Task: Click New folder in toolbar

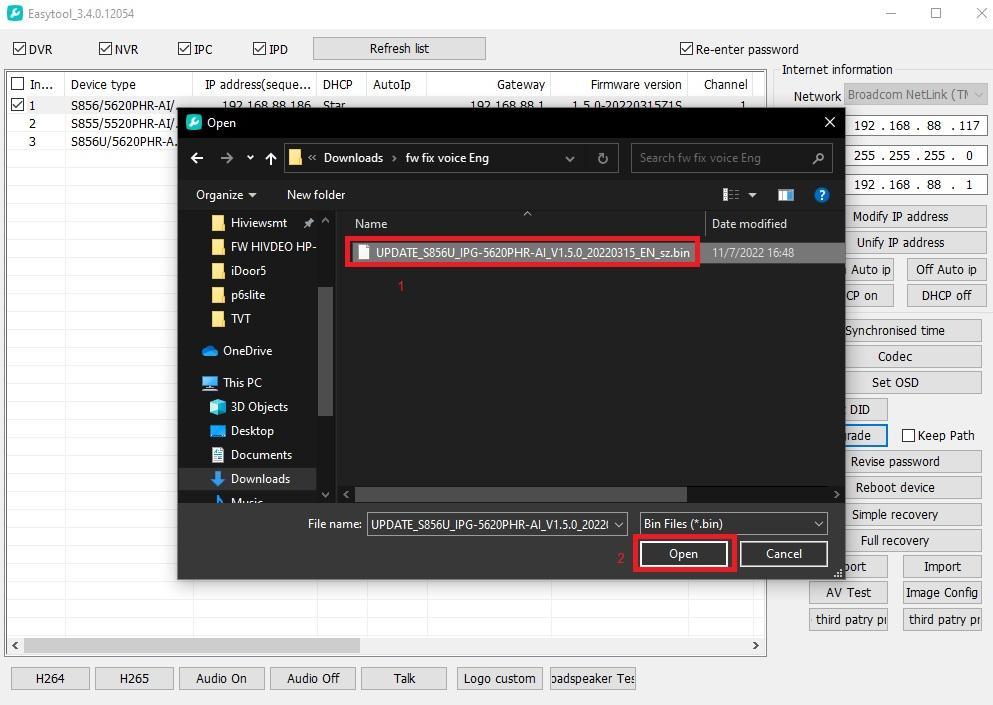Action: (x=316, y=195)
